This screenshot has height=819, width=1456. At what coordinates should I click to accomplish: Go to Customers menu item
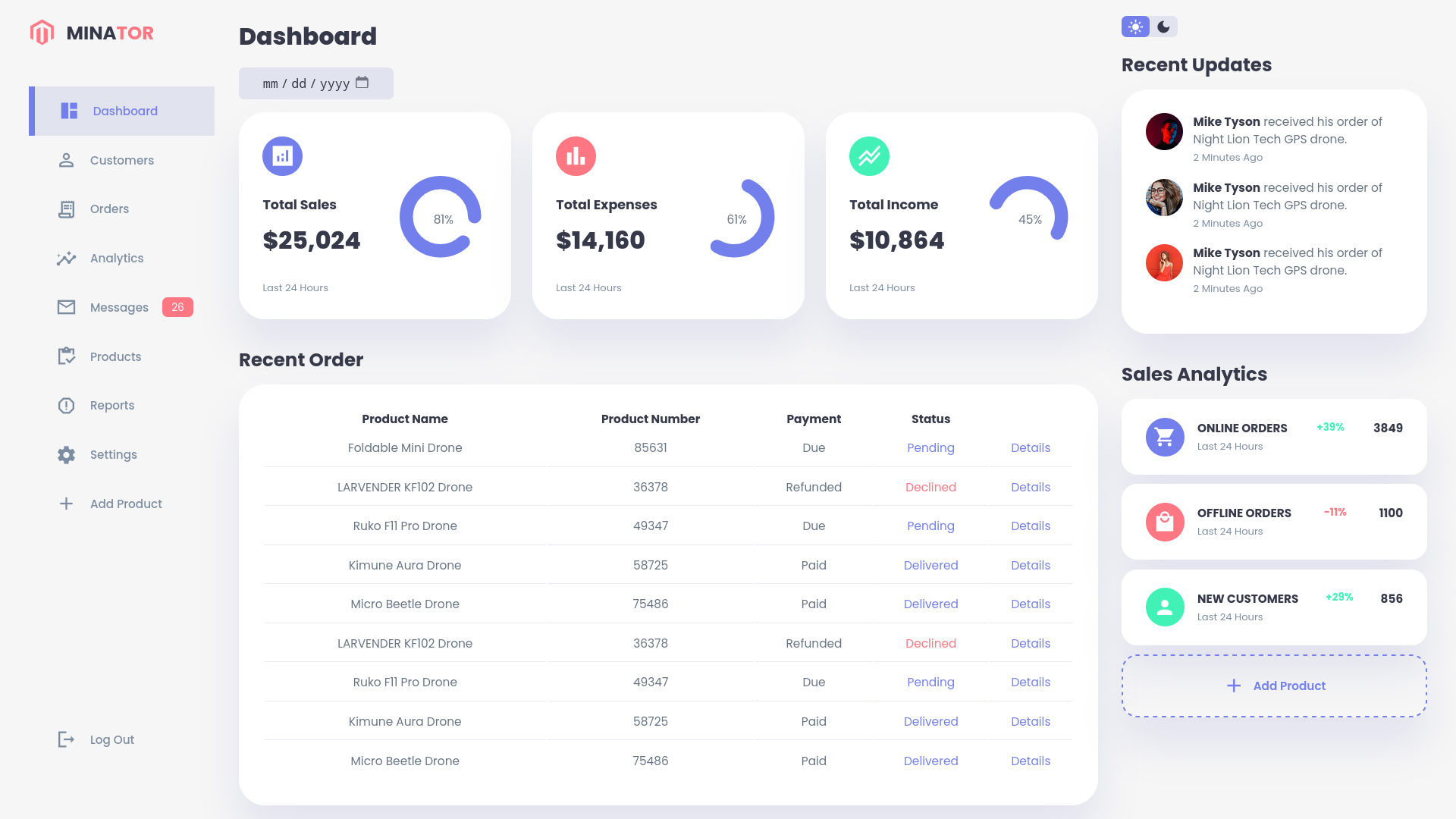(122, 160)
